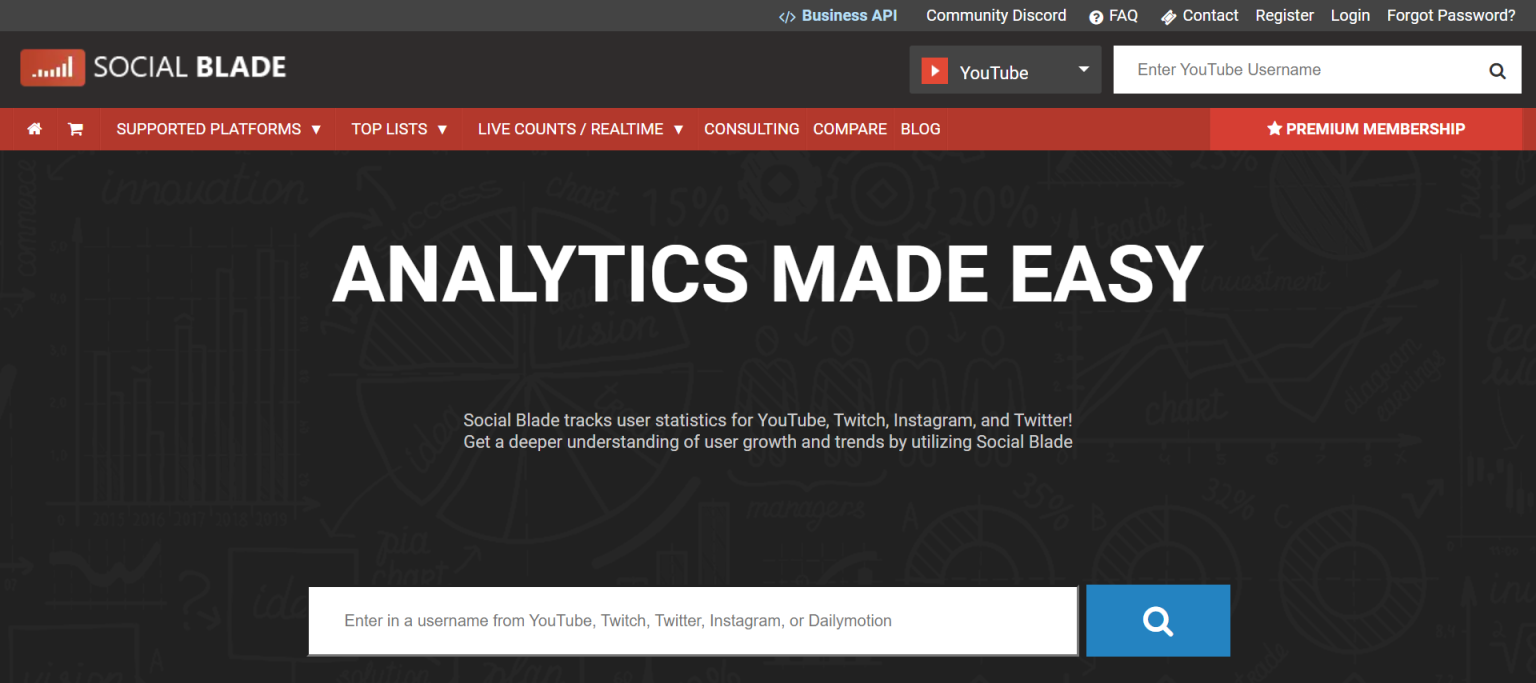Click the home icon in navigation bar
Screen dimensions: 1536x683
pos(35,129)
